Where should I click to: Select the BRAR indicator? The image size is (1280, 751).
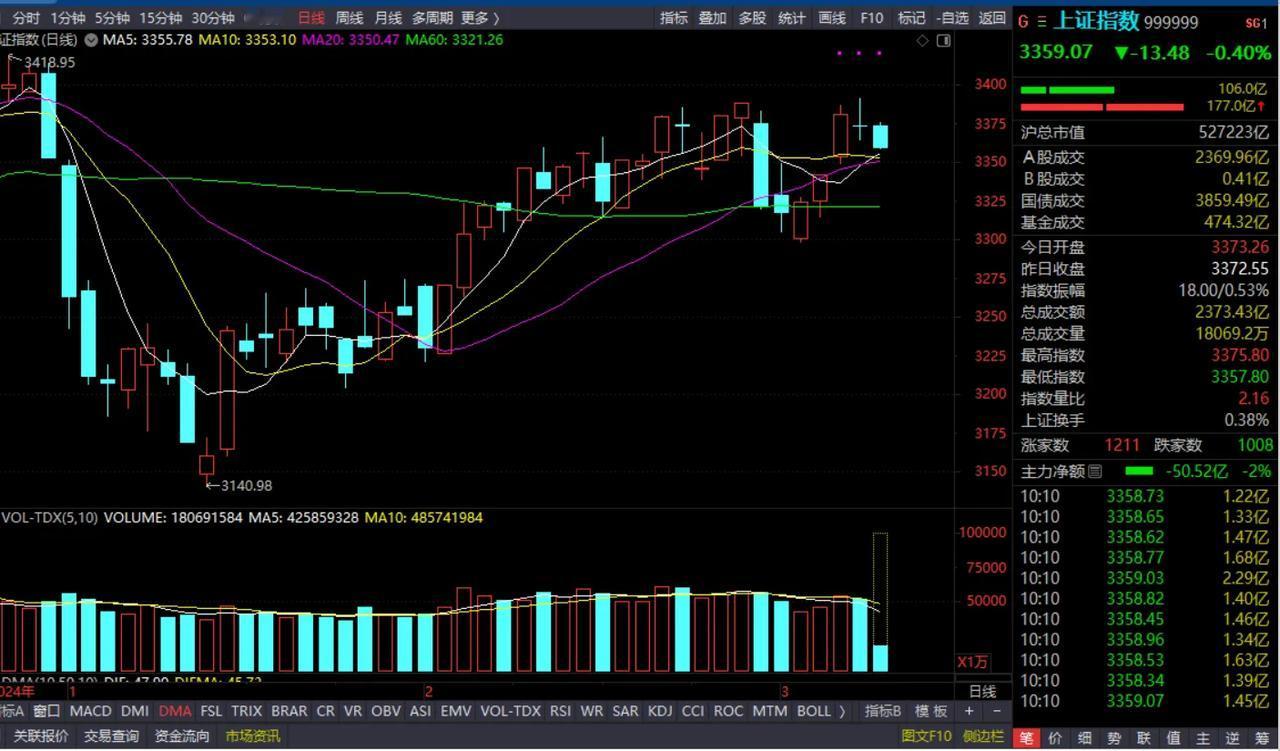[x=290, y=711]
